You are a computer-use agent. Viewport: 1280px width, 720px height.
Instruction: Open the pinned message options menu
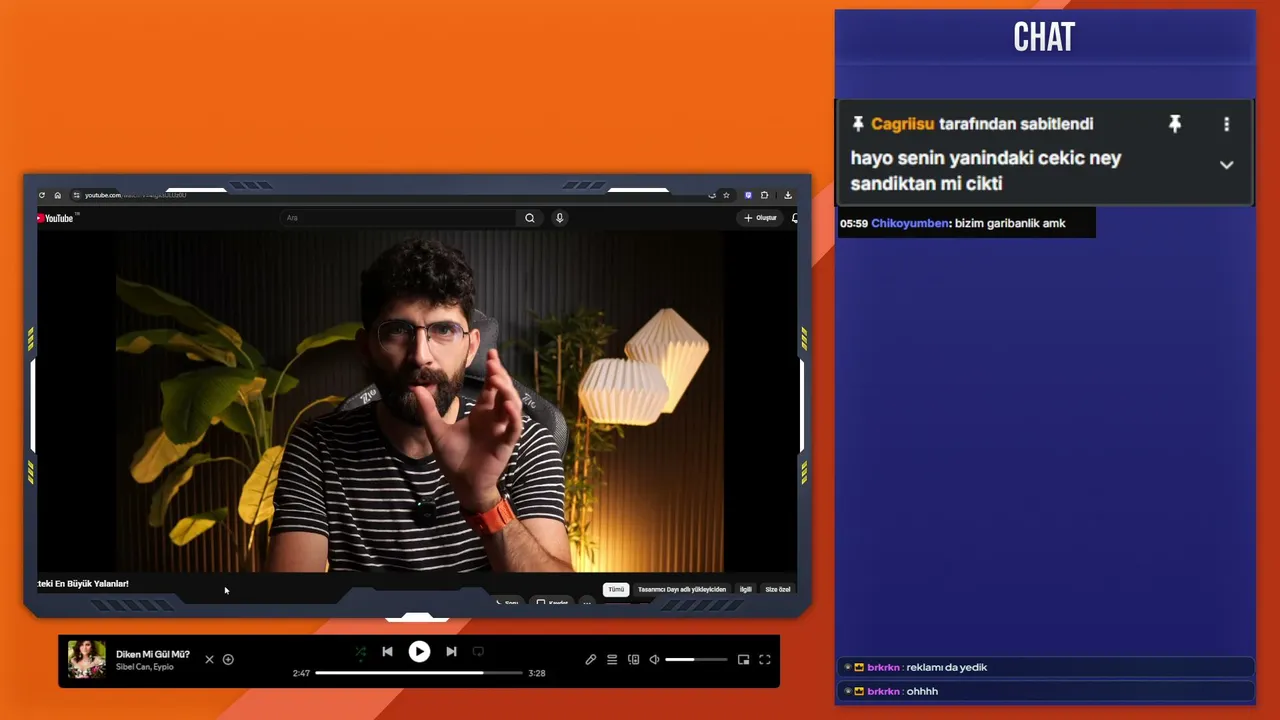click(1227, 124)
